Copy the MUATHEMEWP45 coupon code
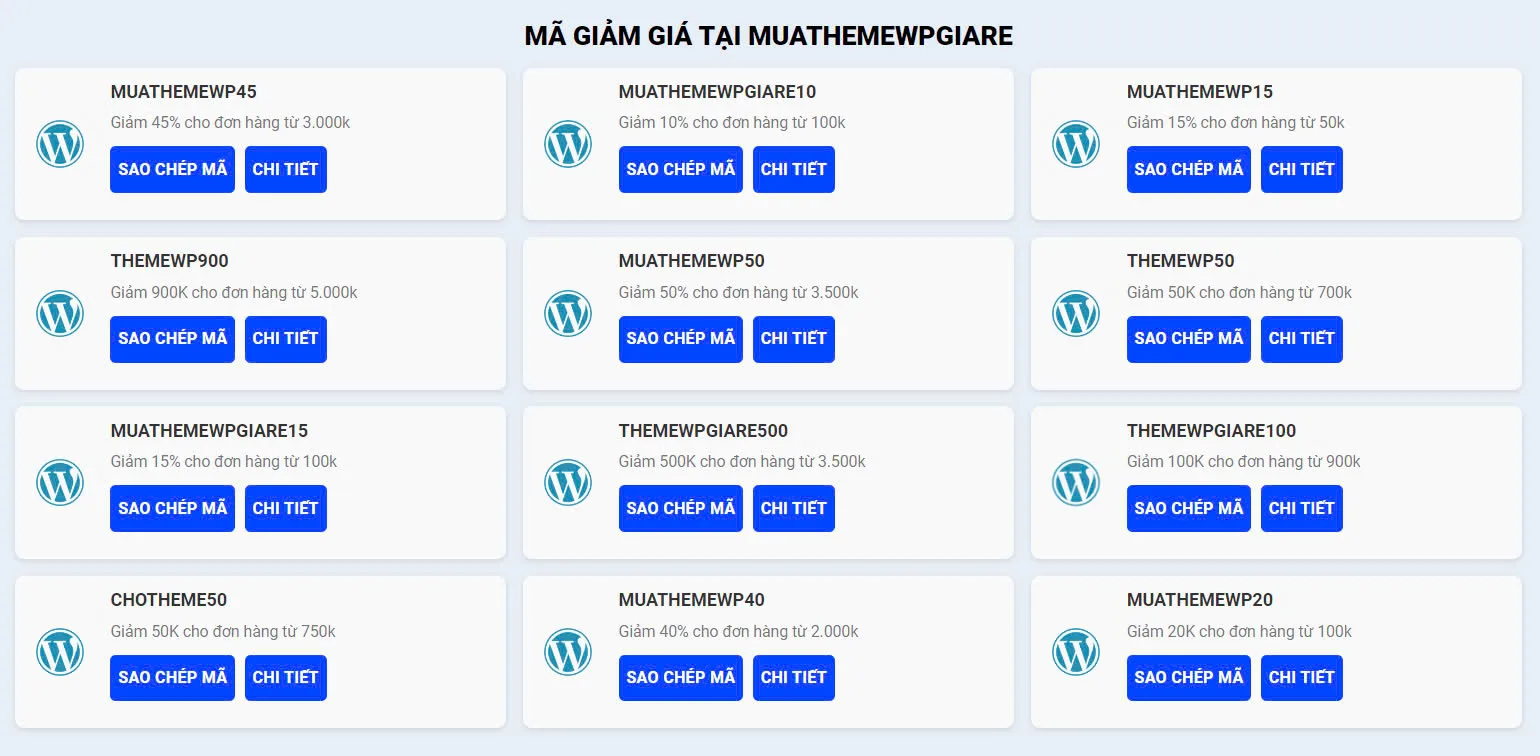The image size is (1540, 756). click(172, 169)
